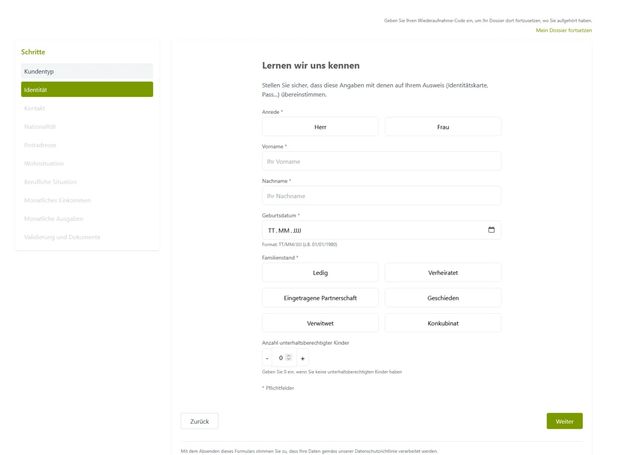
Task: Click the Vorname input field
Action: [382, 162]
